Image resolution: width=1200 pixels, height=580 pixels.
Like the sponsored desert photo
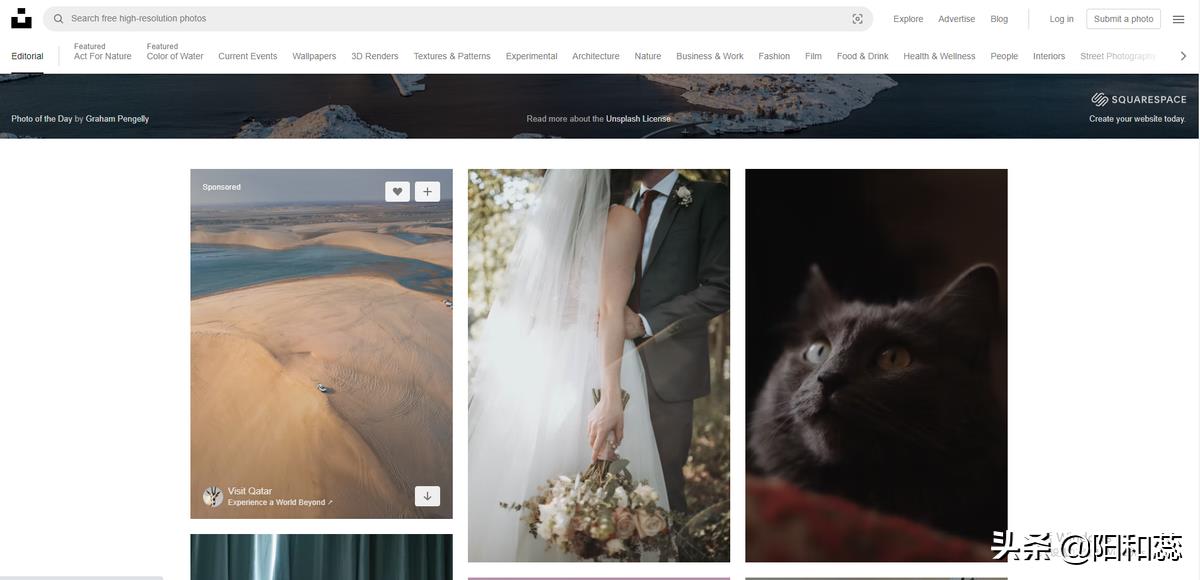(x=397, y=192)
